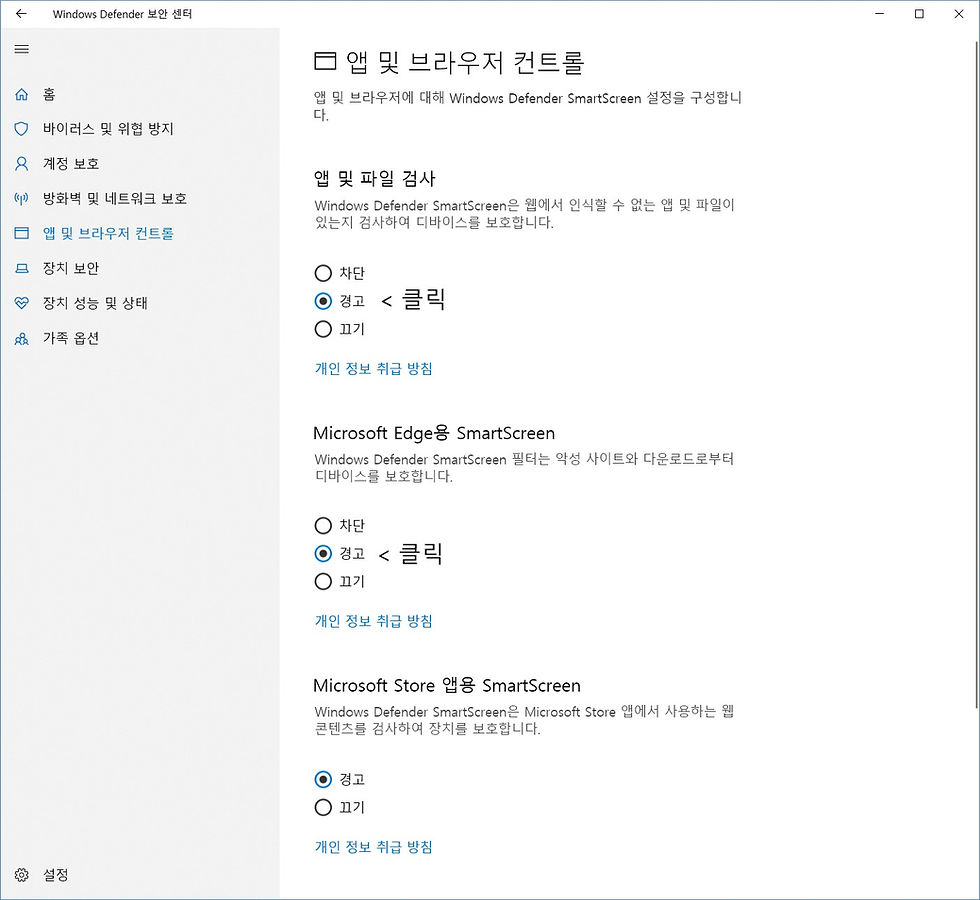Click the vertical scrollbar thumb
This screenshot has height=900, width=980.
[x=976, y=375]
